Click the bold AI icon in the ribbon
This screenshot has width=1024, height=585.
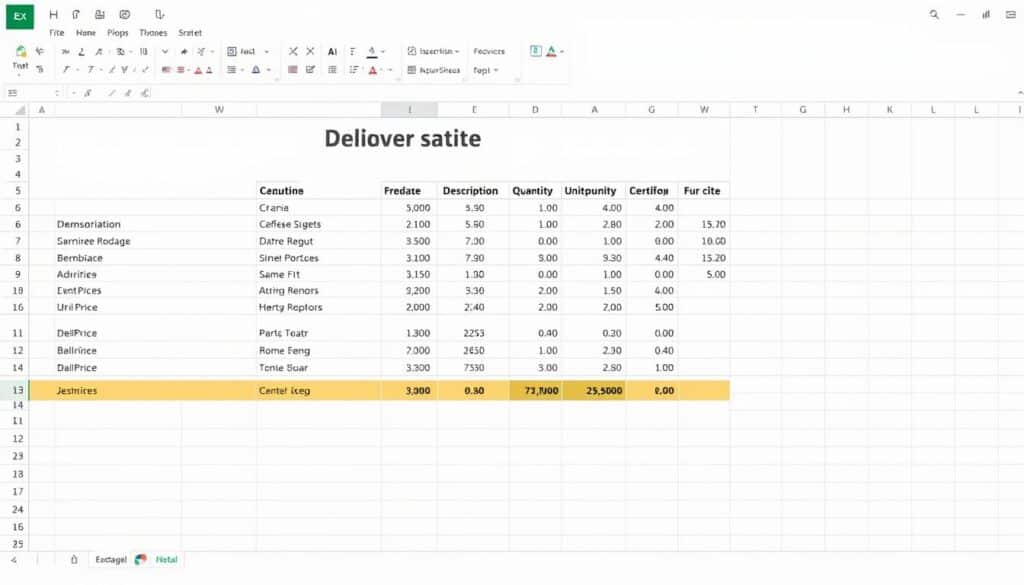pos(332,52)
